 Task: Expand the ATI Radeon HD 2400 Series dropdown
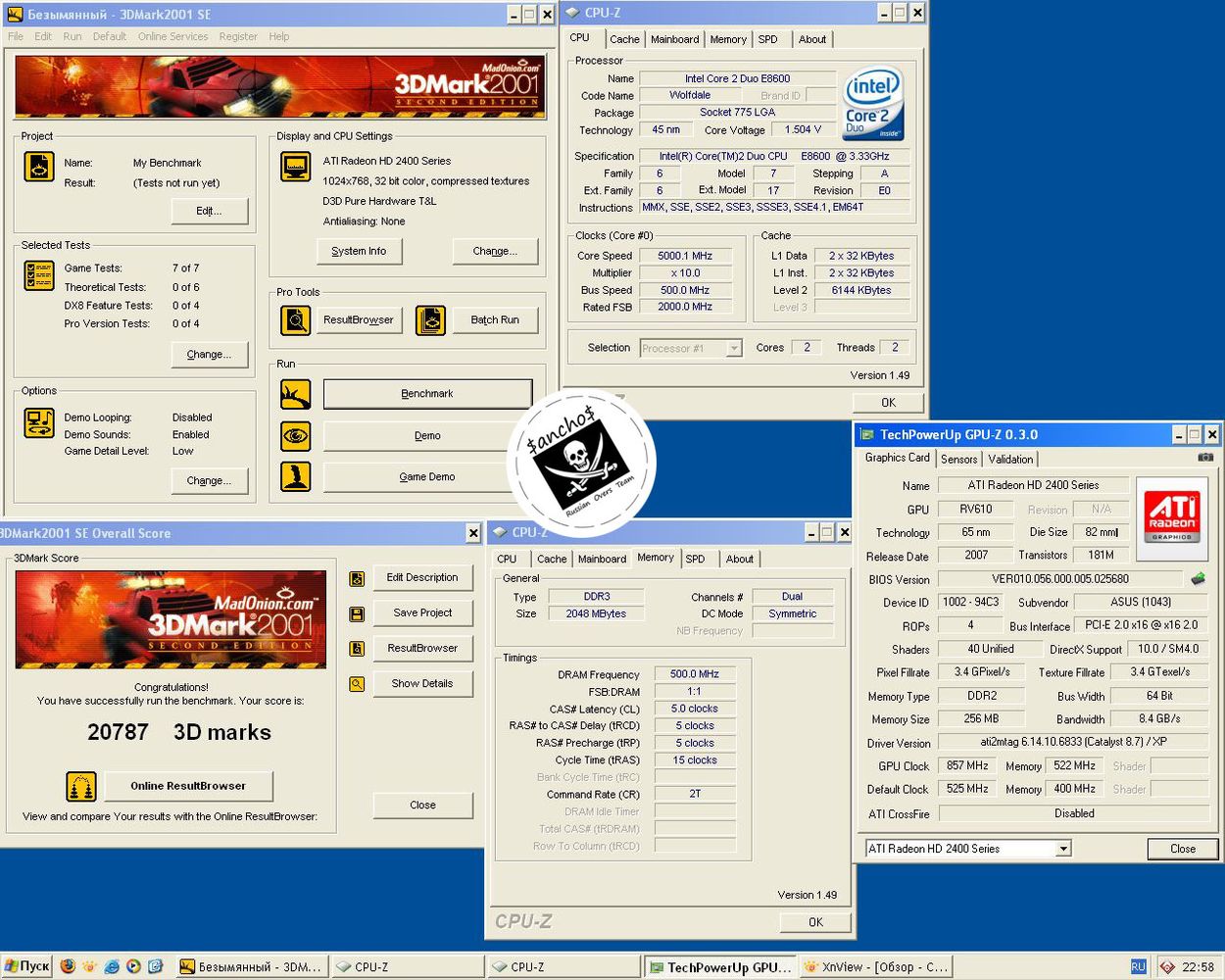point(1063,849)
